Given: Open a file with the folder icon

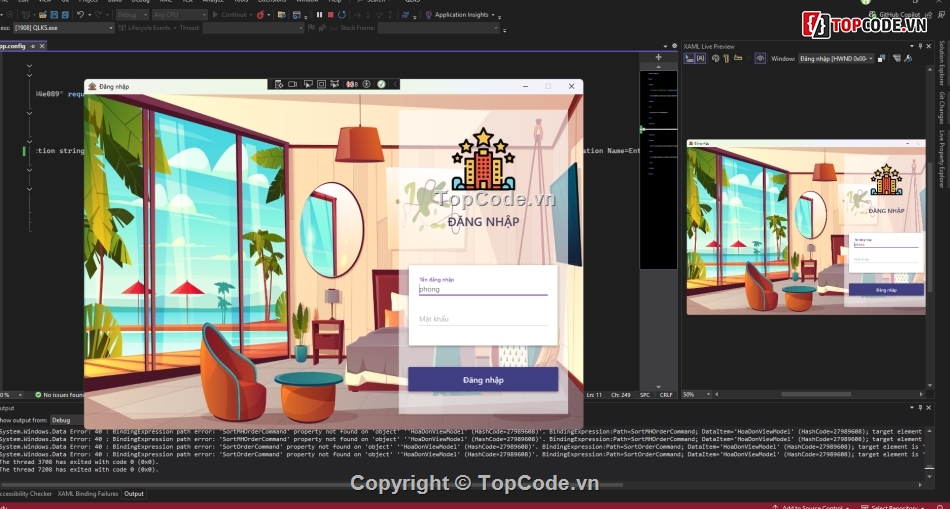Looking at the screenshot, I should coord(42,15).
